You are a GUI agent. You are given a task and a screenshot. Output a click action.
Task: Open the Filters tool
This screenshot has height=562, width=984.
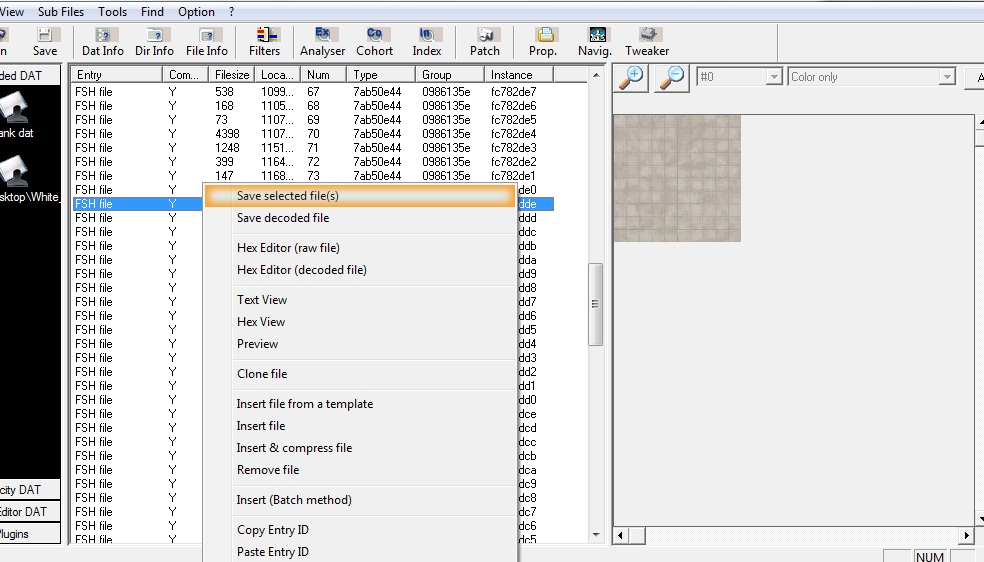[264, 42]
